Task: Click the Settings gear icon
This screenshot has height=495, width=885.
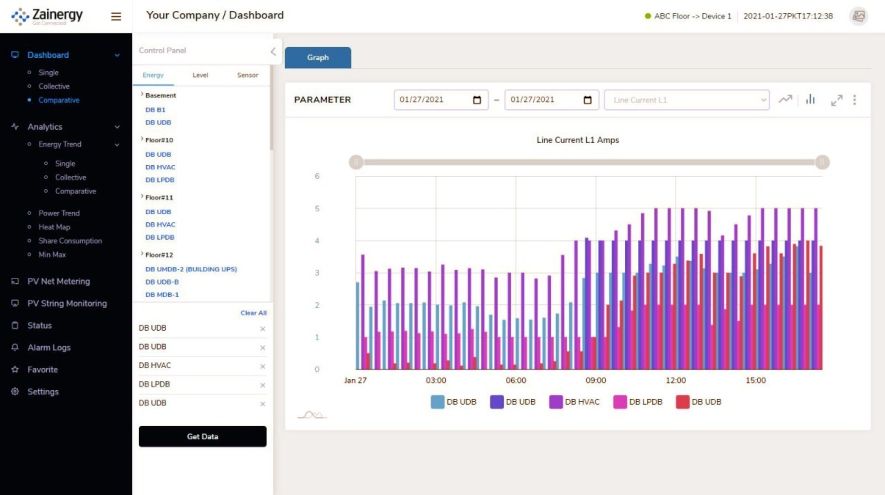Action: tap(15, 391)
